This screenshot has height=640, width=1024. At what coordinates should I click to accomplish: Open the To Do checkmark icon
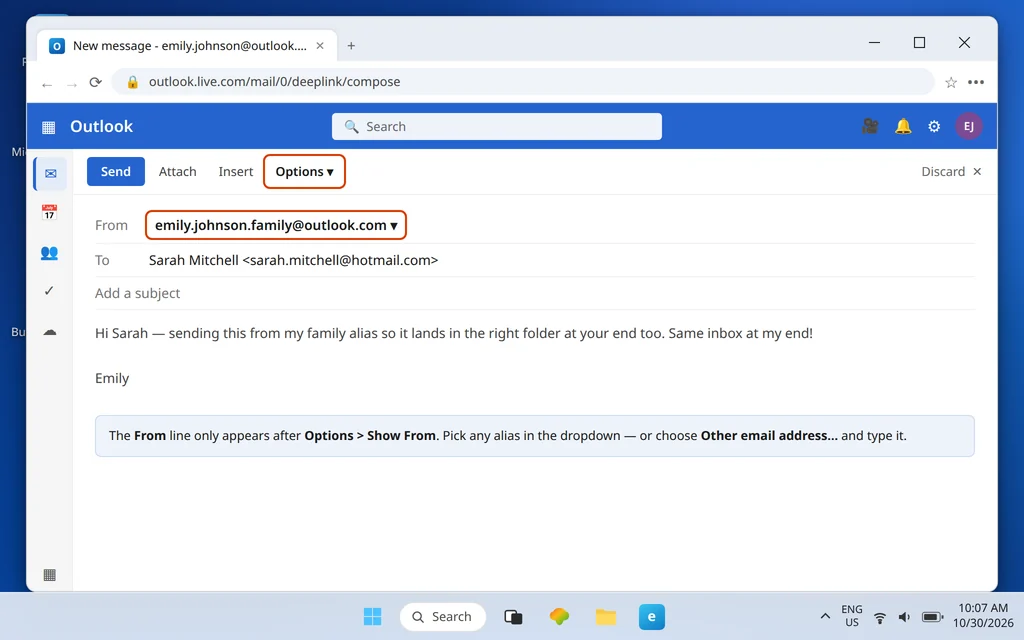pos(49,291)
